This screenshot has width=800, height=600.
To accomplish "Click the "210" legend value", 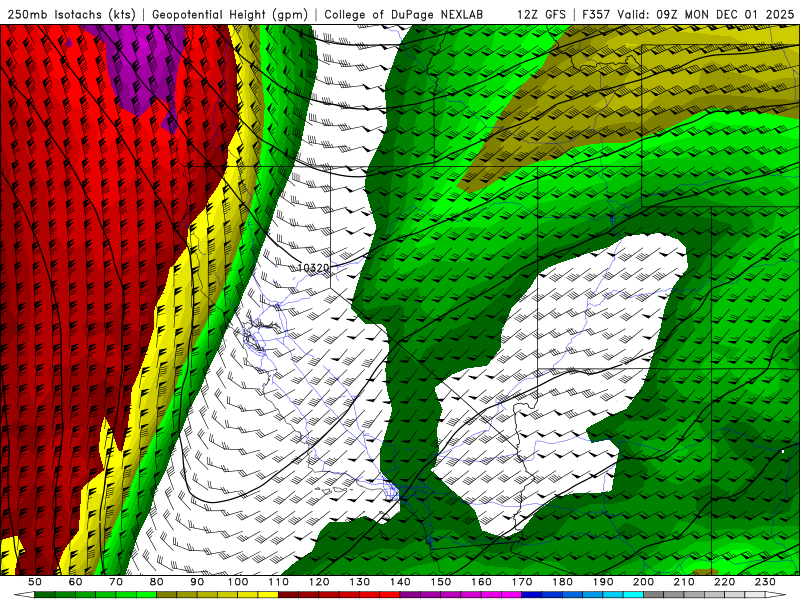I will click(x=684, y=582).
